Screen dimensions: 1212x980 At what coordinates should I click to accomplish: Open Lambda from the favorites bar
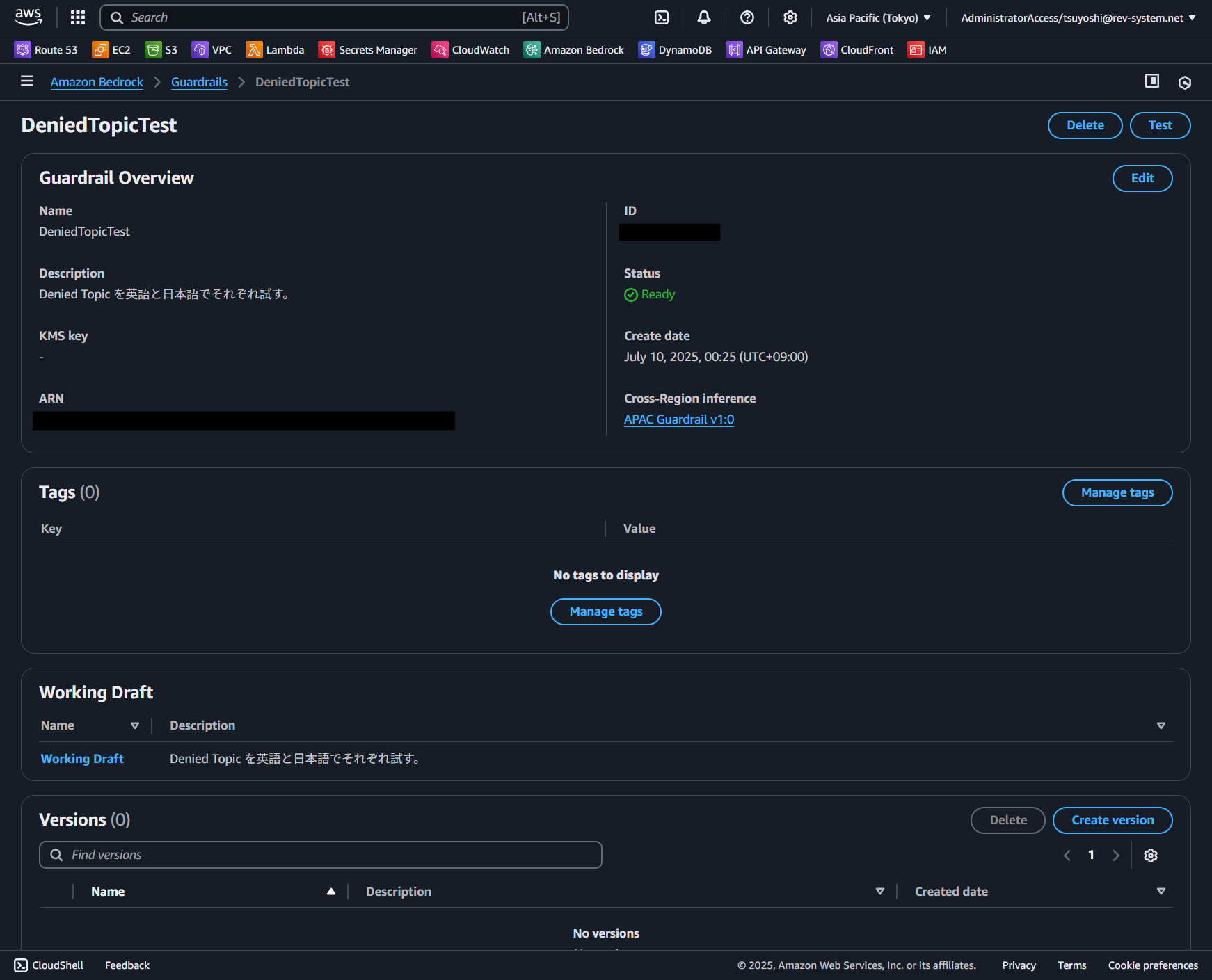click(275, 49)
